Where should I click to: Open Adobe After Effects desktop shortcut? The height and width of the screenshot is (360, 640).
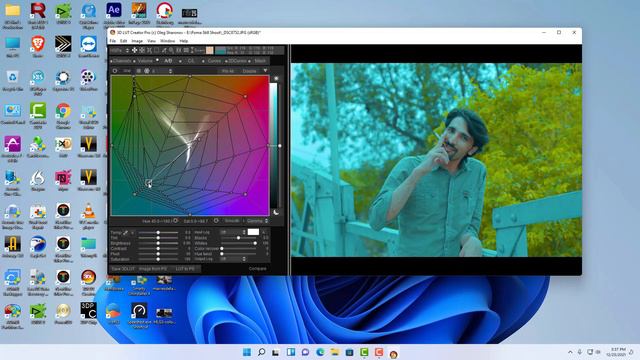(x=114, y=13)
